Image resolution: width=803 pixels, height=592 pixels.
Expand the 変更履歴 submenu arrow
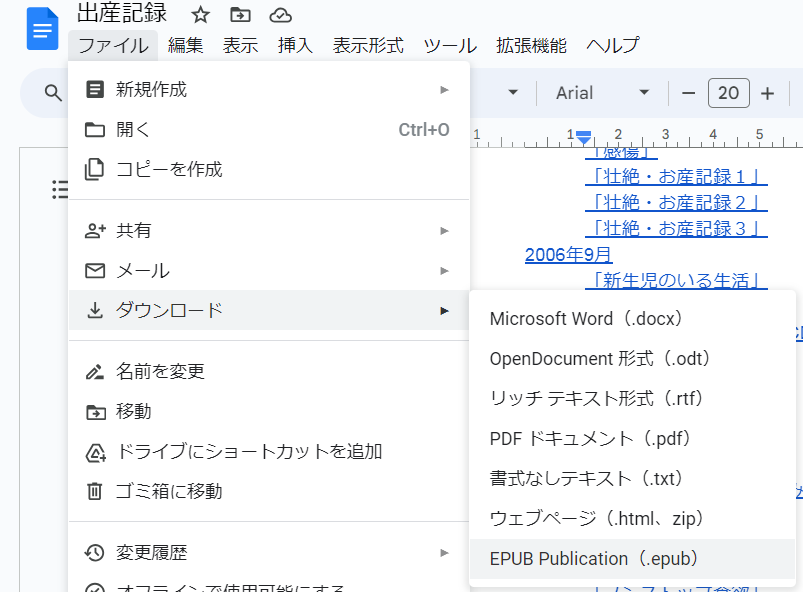(x=445, y=553)
